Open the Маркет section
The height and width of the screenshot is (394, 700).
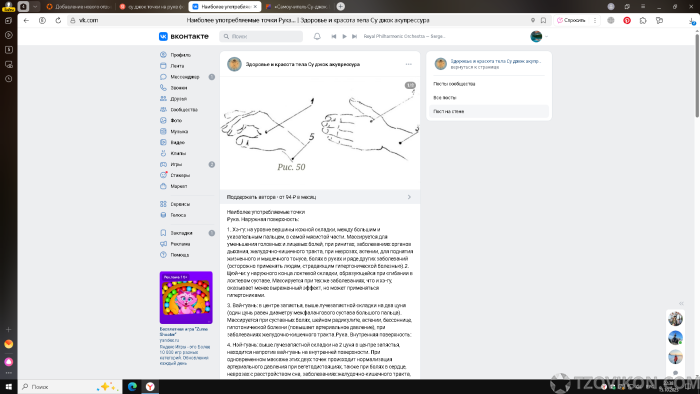[179, 186]
